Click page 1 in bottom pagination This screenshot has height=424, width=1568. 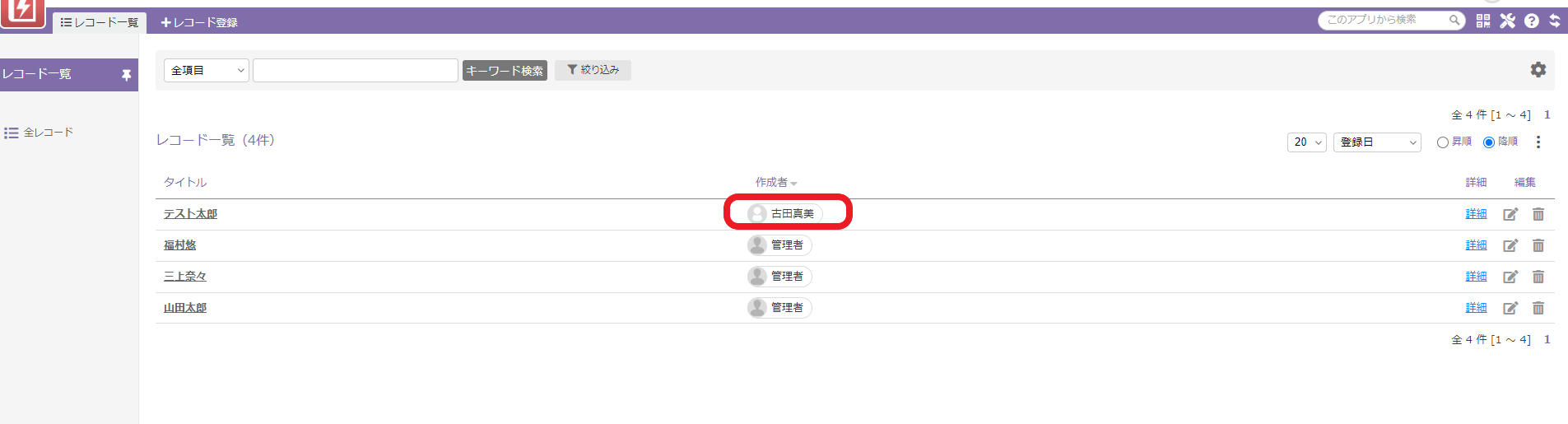coord(1547,340)
